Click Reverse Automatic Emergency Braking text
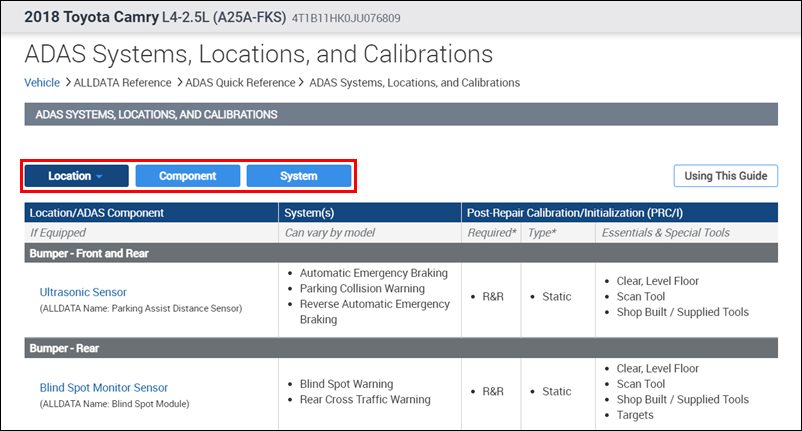 [x=374, y=311]
